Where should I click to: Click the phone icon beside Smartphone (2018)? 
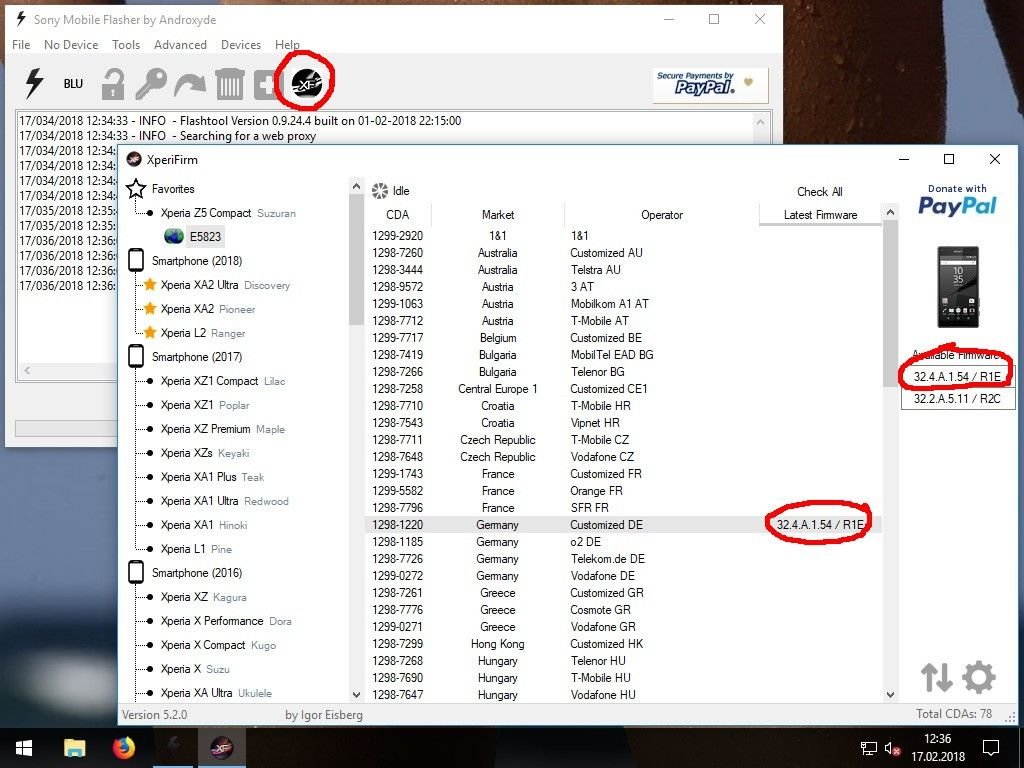click(136, 261)
